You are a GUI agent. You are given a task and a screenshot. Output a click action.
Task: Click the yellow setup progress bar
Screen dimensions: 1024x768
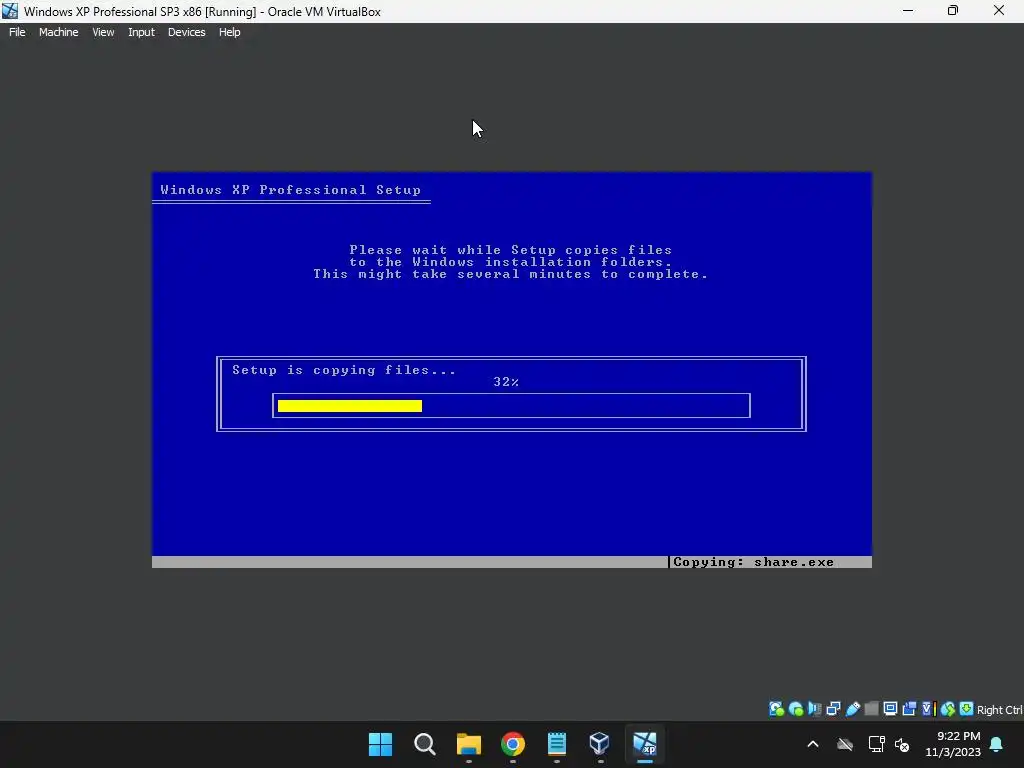tap(350, 406)
